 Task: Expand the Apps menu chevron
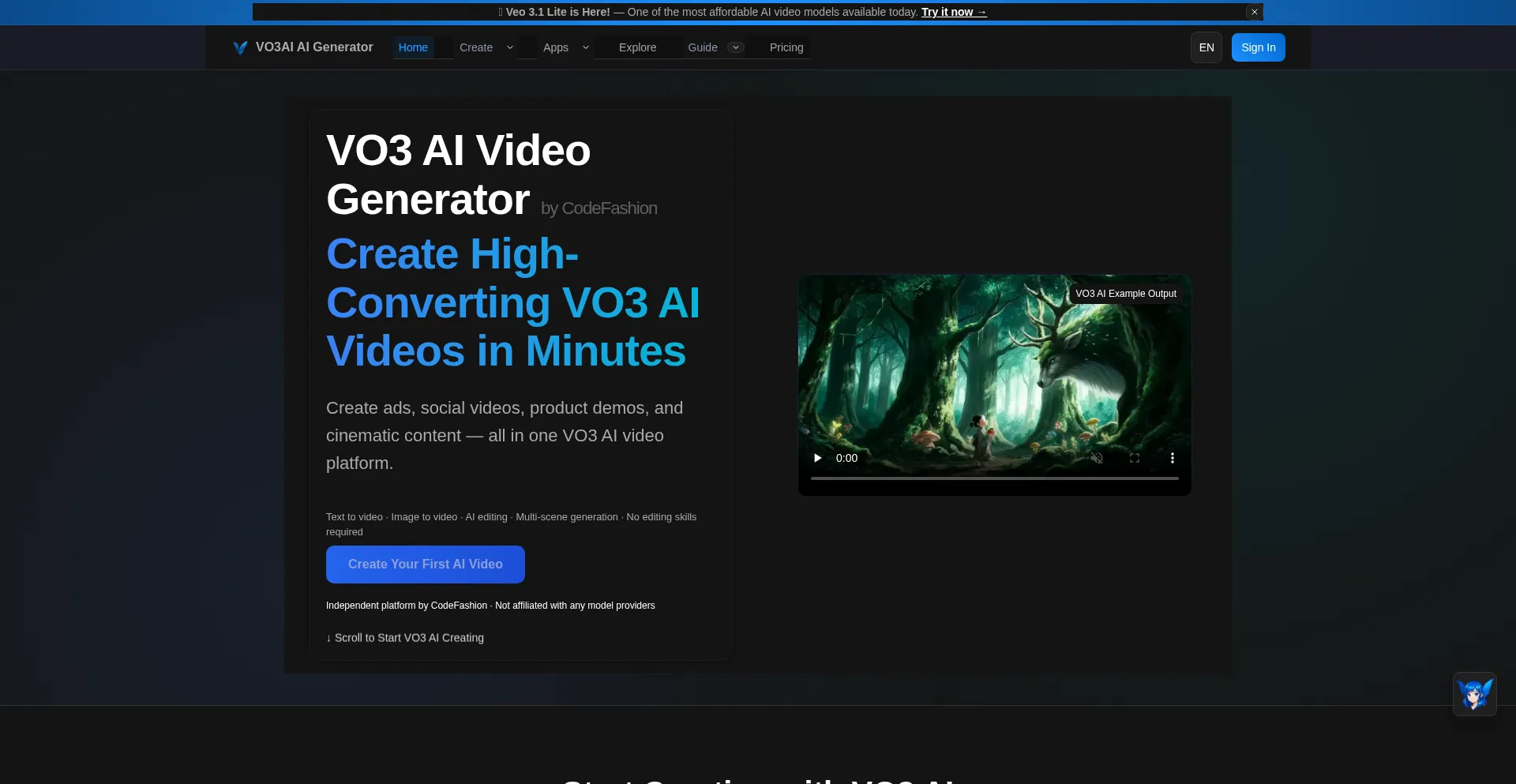pos(586,47)
